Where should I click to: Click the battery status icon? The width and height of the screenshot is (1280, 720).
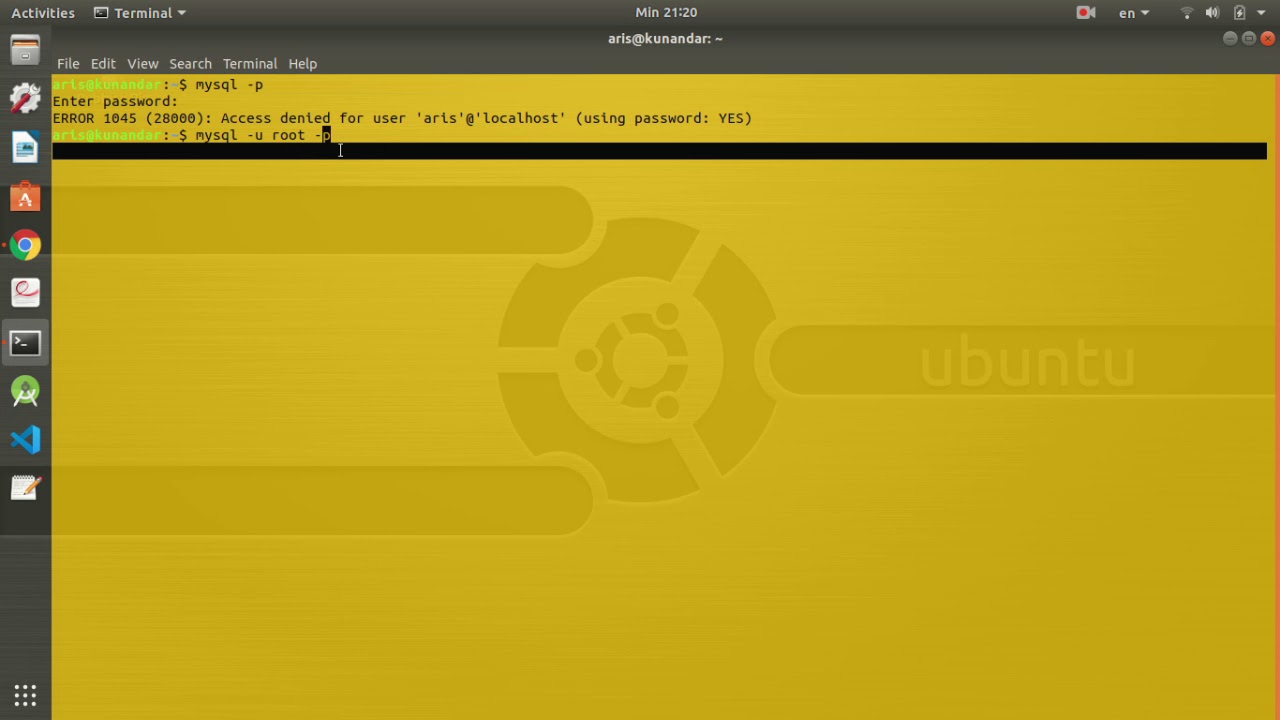[1239, 13]
